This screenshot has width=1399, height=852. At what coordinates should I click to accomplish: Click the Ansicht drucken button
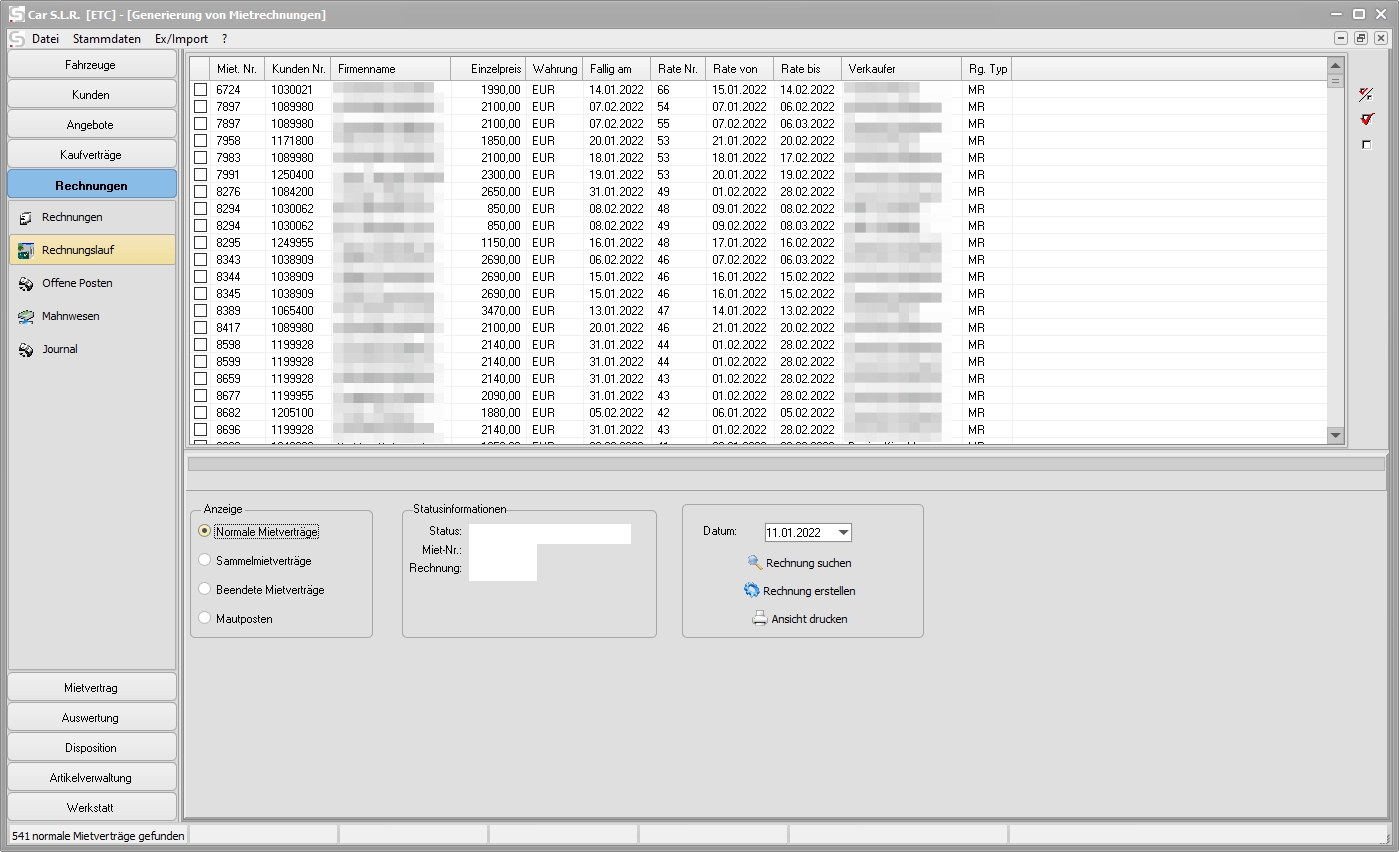799,619
